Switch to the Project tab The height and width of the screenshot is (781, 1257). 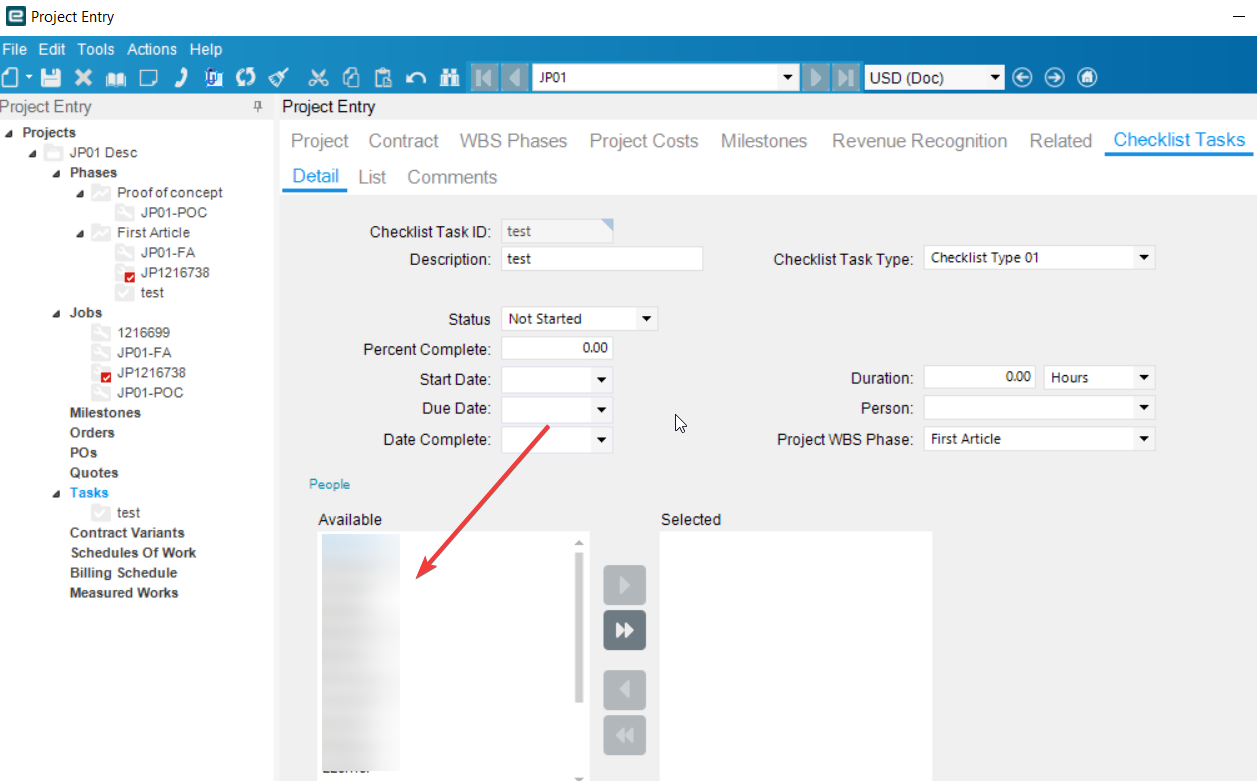coord(320,141)
